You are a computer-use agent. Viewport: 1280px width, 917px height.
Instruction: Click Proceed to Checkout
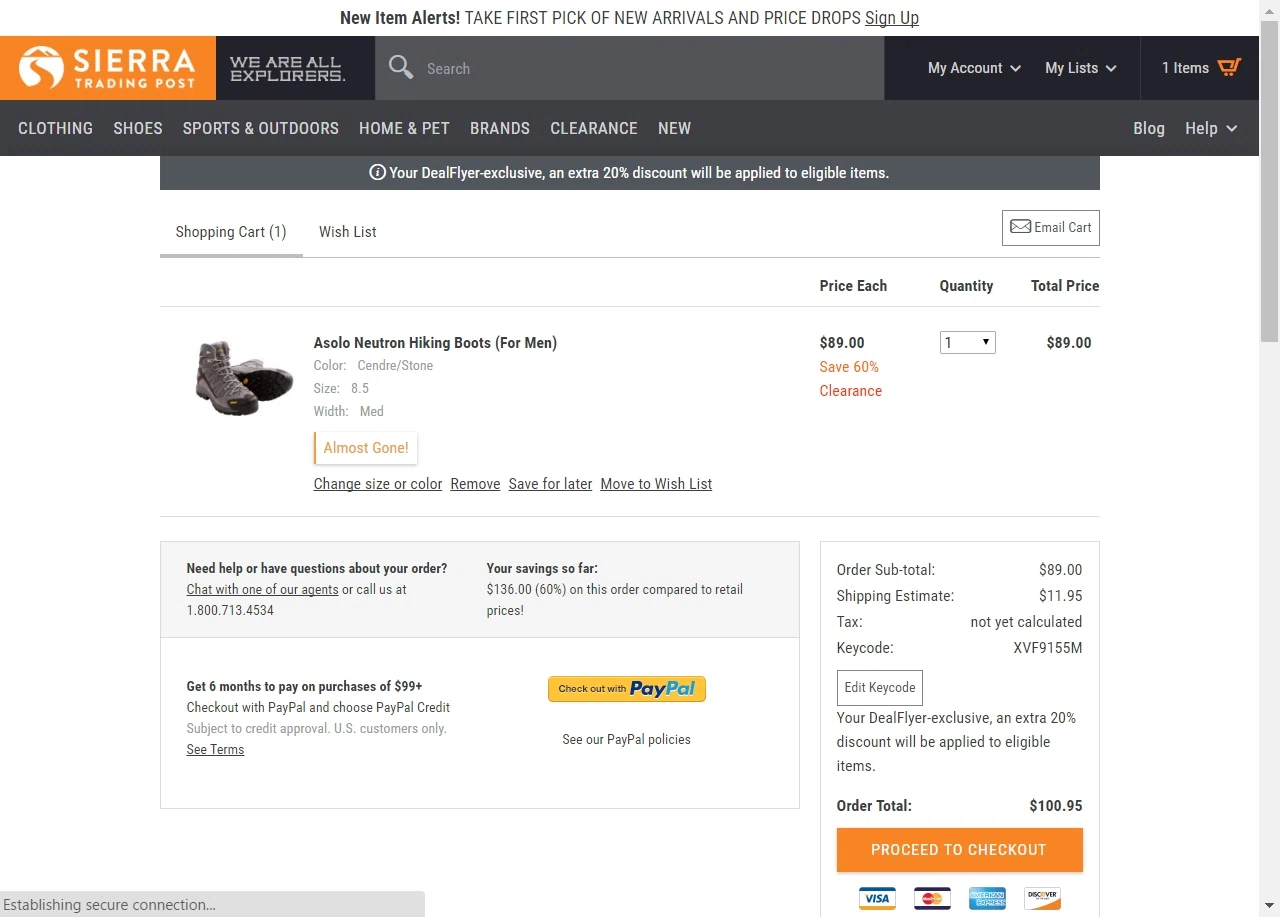point(959,850)
